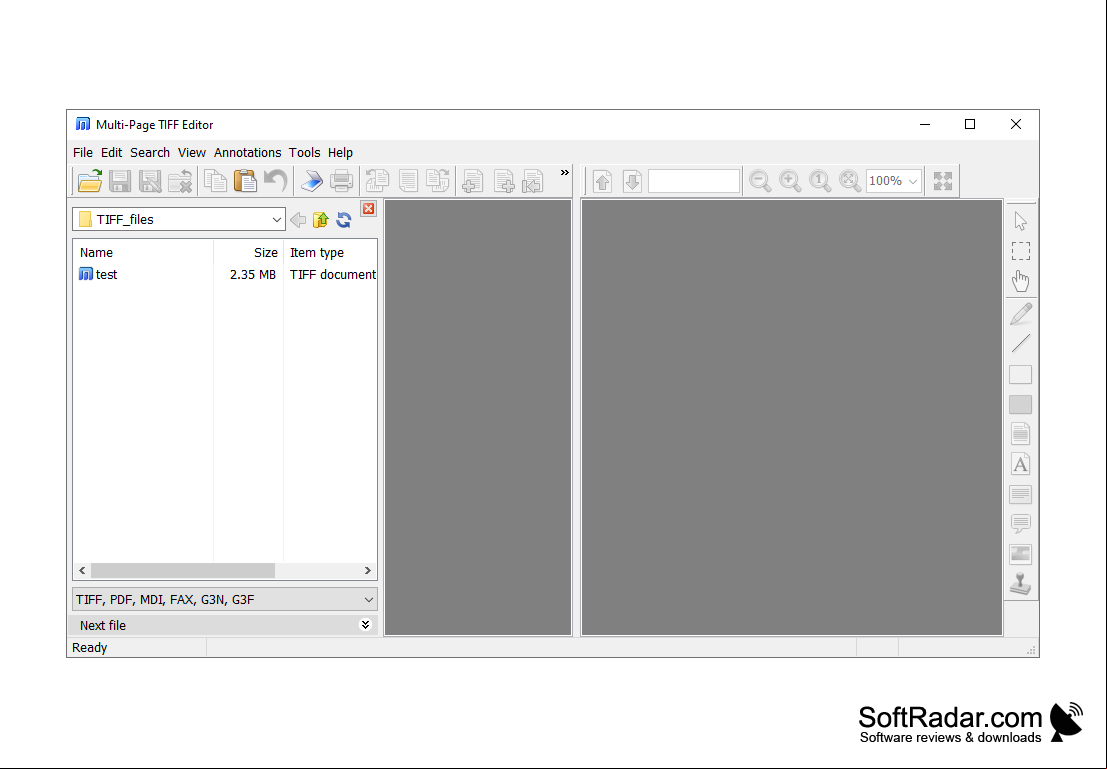Open the View menu
Viewport: 1107px width, 769px height.
point(191,153)
